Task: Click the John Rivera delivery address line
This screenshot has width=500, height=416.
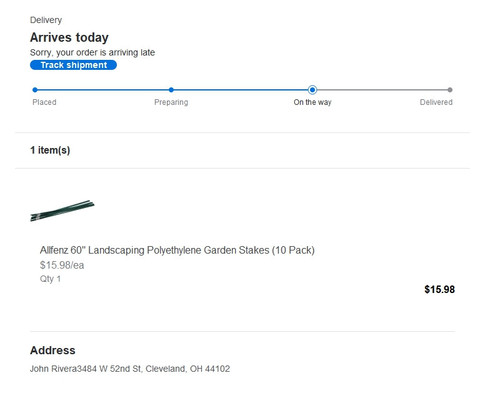Action: (130, 369)
